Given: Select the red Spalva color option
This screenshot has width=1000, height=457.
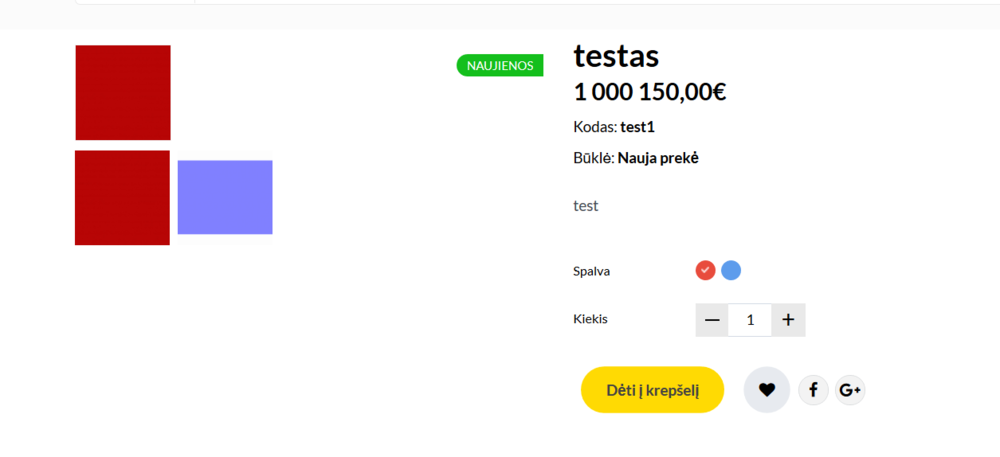Looking at the screenshot, I should click(x=705, y=270).
